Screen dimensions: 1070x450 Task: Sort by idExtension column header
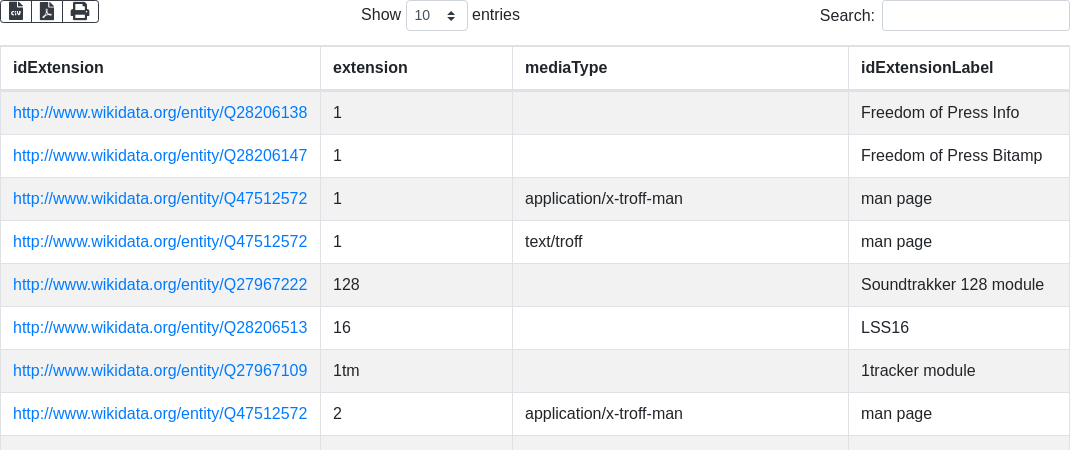click(58, 68)
